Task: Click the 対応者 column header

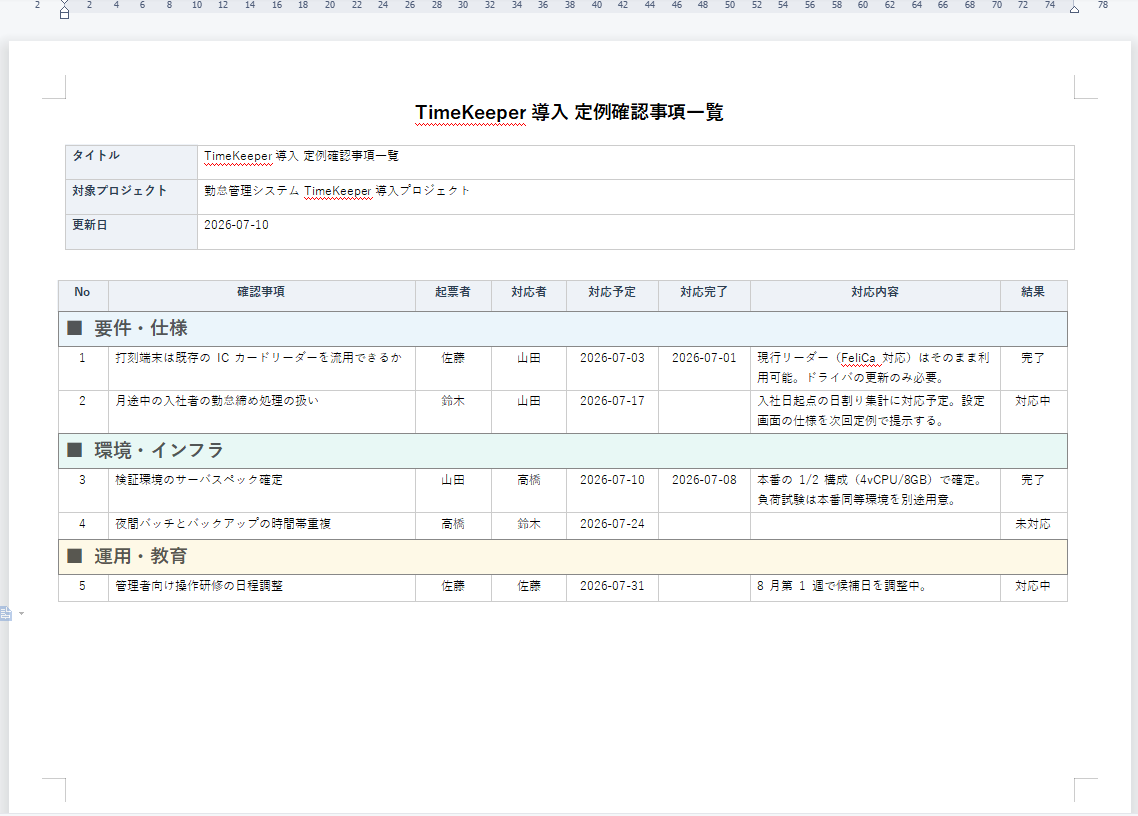Action: [x=529, y=295]
